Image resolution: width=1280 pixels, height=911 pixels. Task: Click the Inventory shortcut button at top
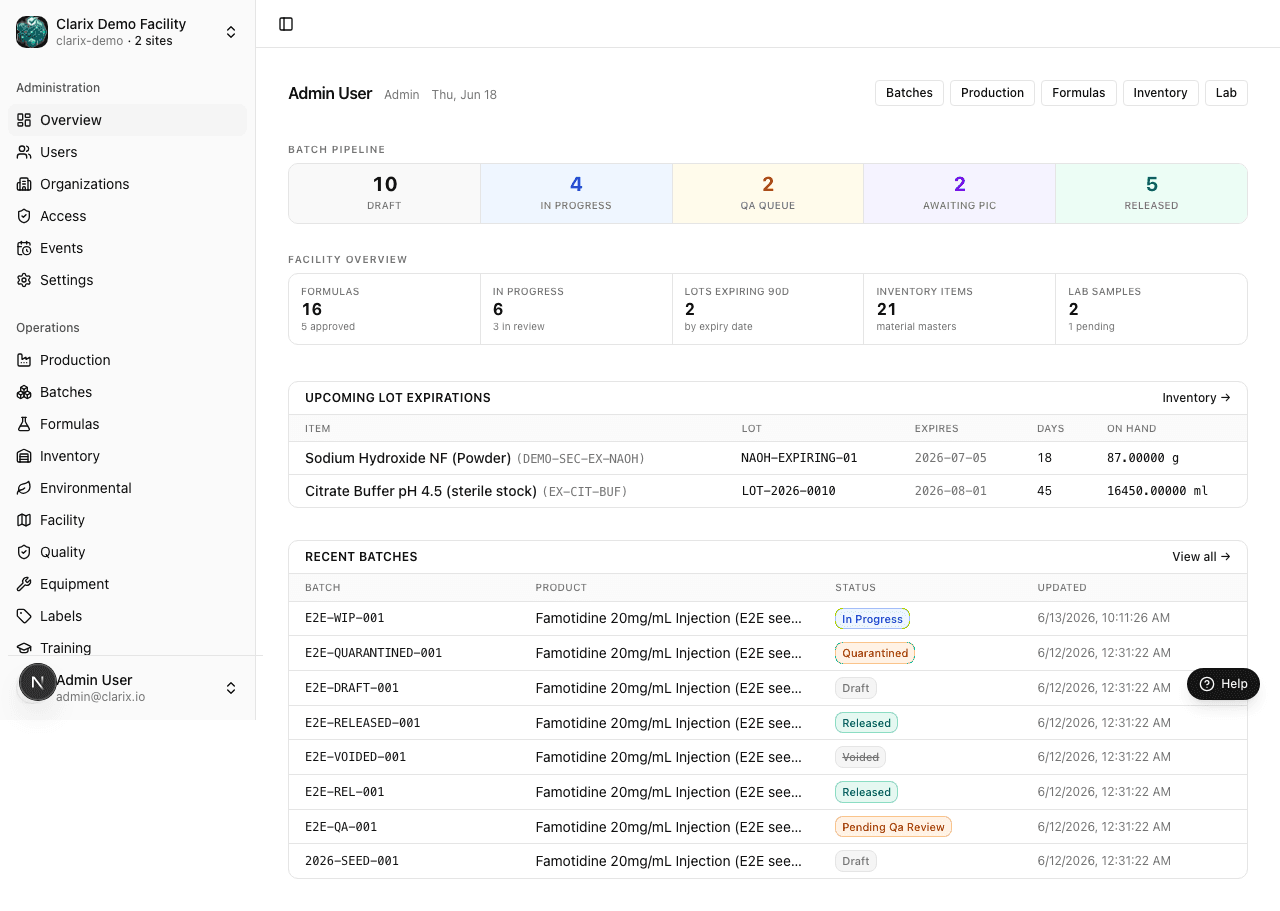point(1160,93)
